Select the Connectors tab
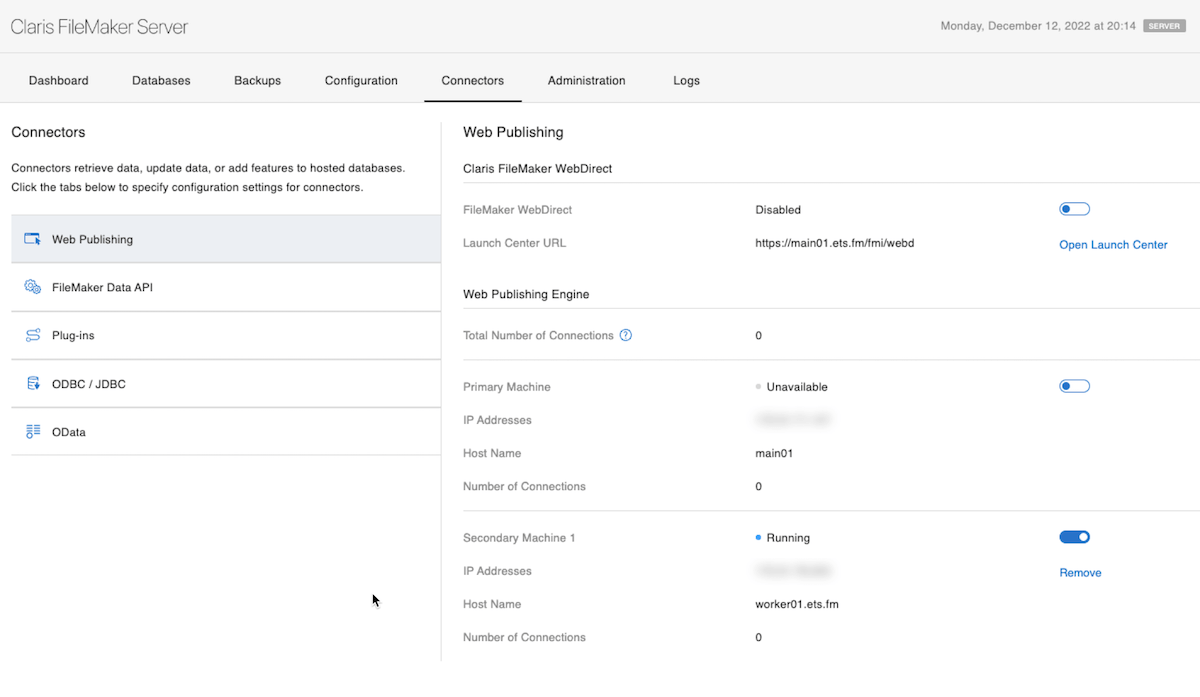This screenshot has width=1200, height=697. (x=473, y=81)
